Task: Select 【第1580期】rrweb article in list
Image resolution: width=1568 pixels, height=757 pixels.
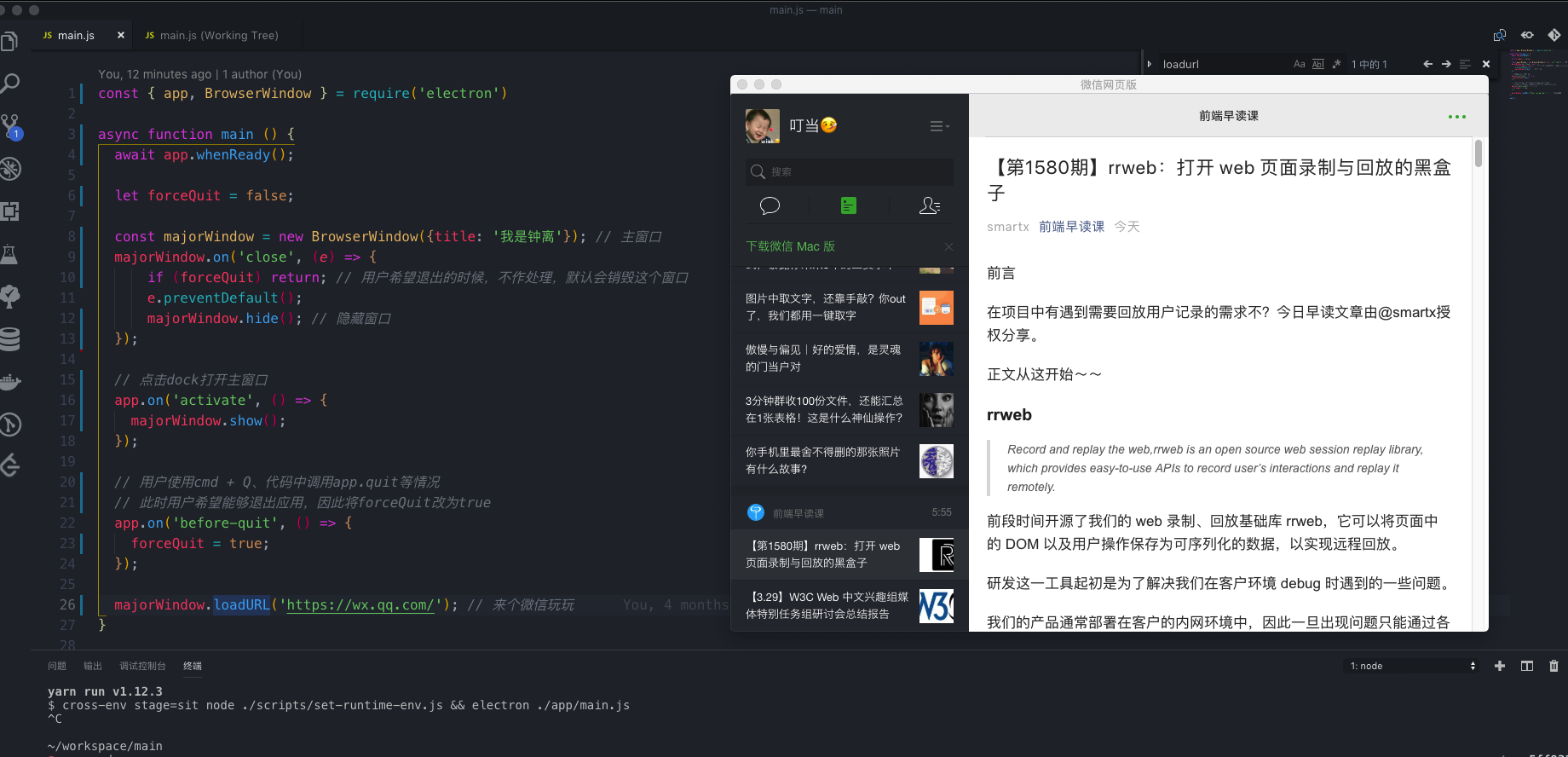Action: 850,554
